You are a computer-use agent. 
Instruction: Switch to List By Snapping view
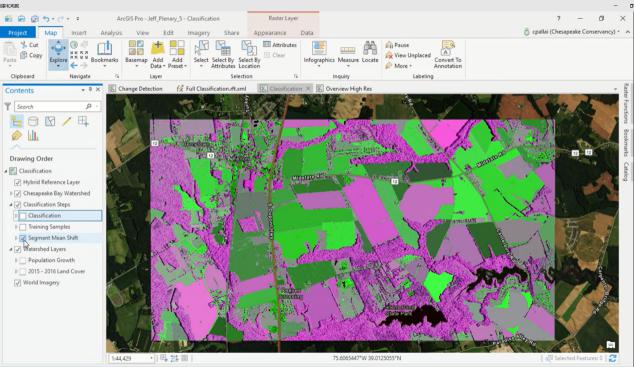(83, 121)
